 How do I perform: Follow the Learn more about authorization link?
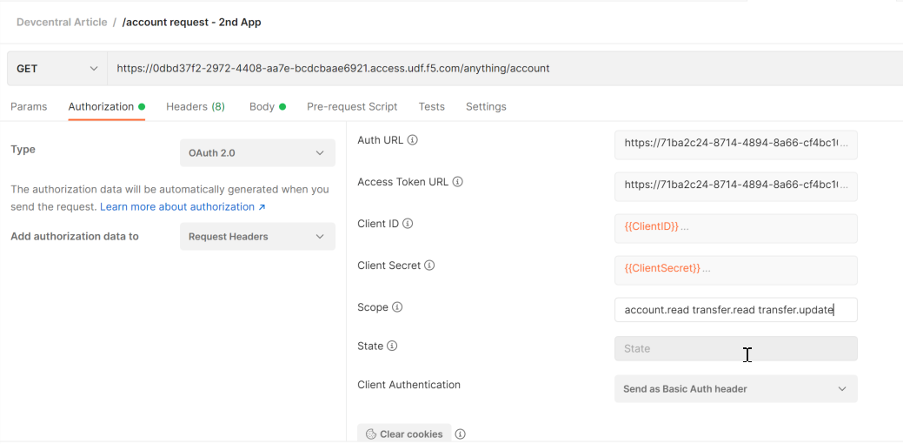tap(182, 207)
